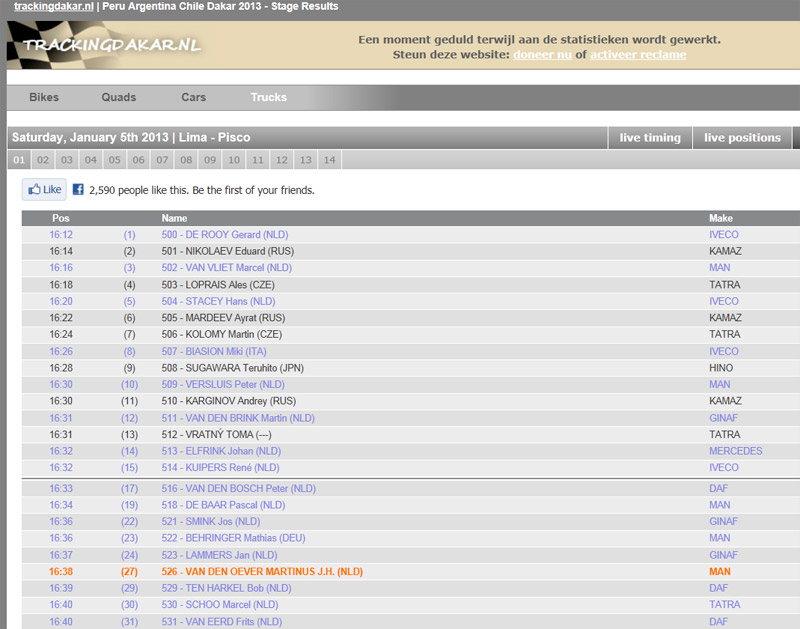Open 514 - KUIPERS René entry
Viewport: 800px width, 629px height.
tap(220, 468)
